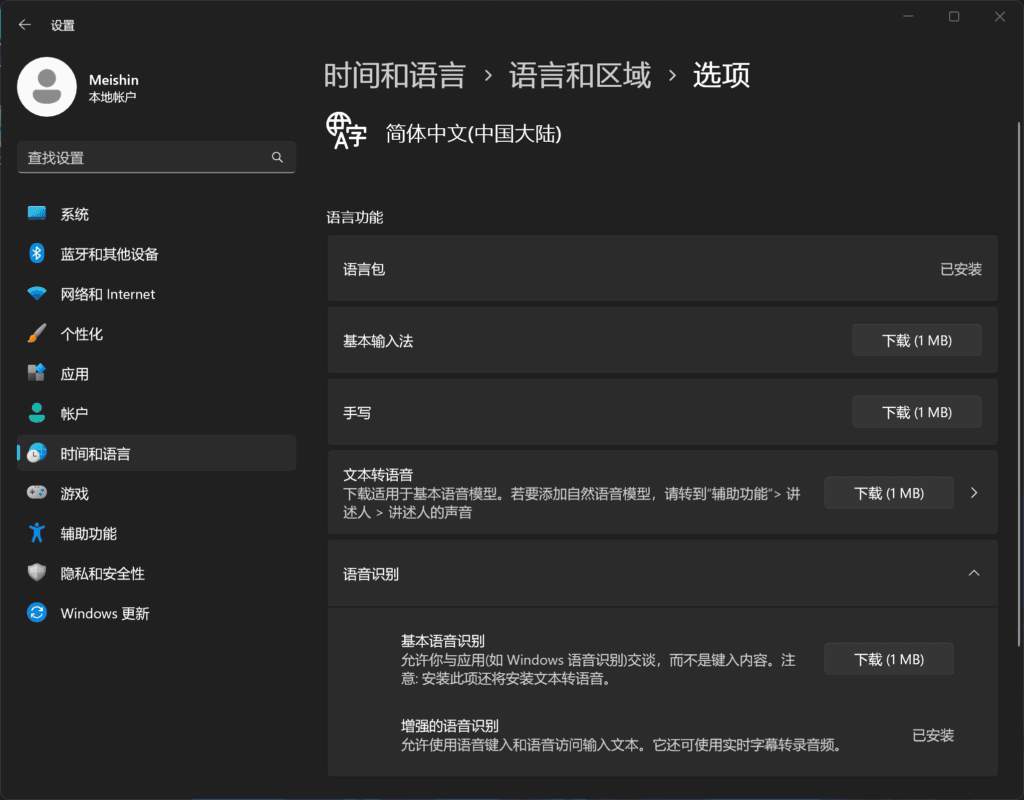Download the 基本输入法 package
Image resolution: width=1024 pixels, height=800 pixels.
916,340
